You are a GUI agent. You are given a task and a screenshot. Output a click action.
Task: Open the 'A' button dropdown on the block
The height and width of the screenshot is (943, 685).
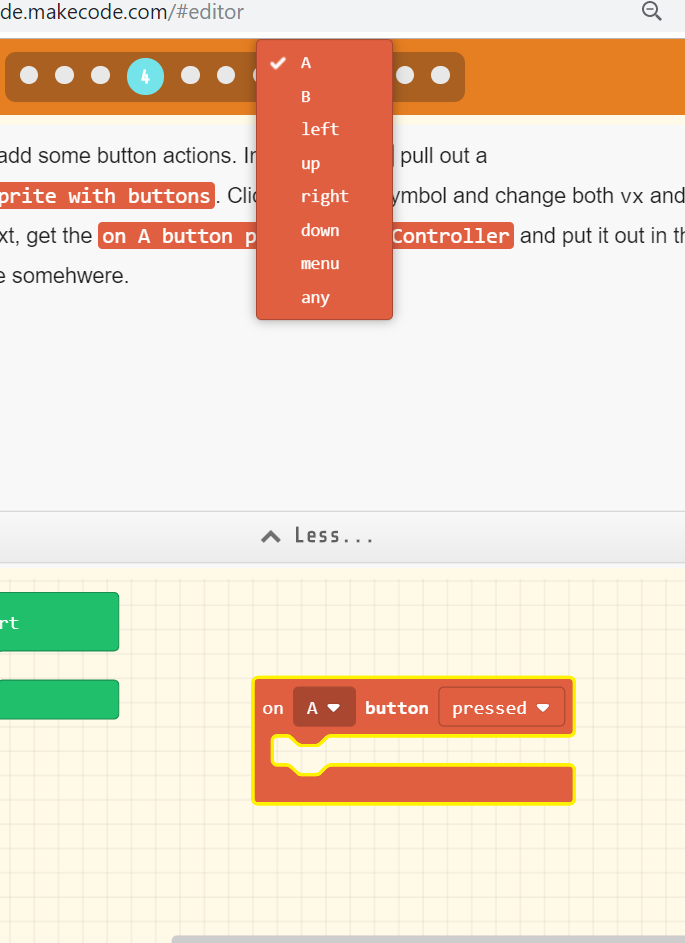(x=324, y=707)
